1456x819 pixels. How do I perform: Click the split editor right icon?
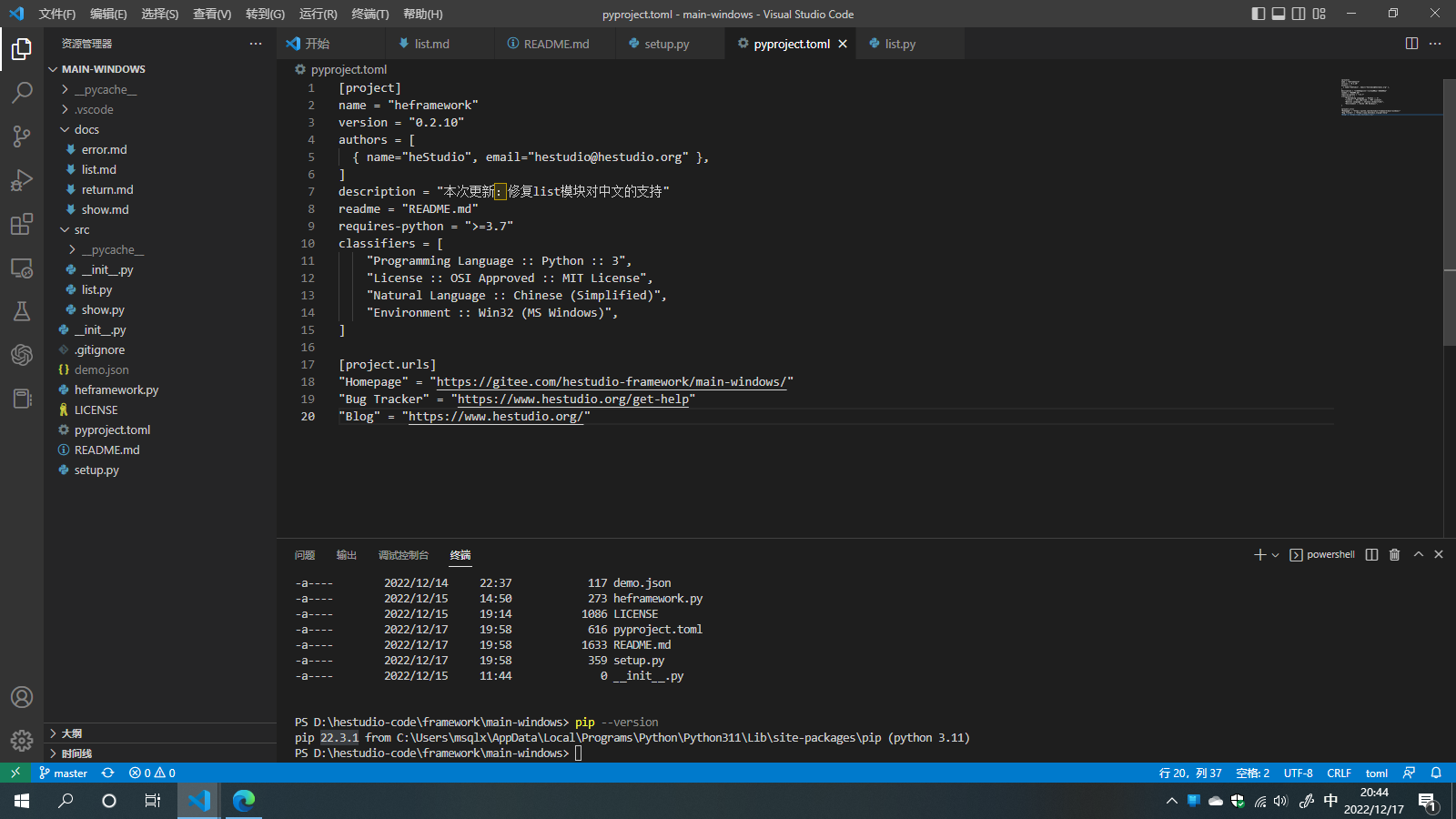[x=1411, y=44]
